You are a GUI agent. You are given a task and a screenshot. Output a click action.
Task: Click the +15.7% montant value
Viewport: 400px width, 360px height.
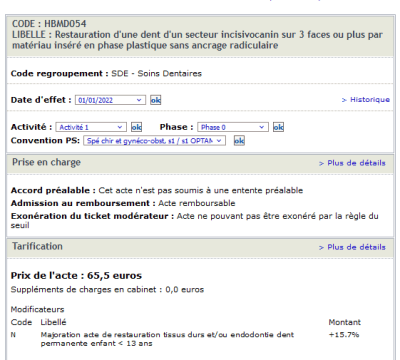[x=344, y=335]
